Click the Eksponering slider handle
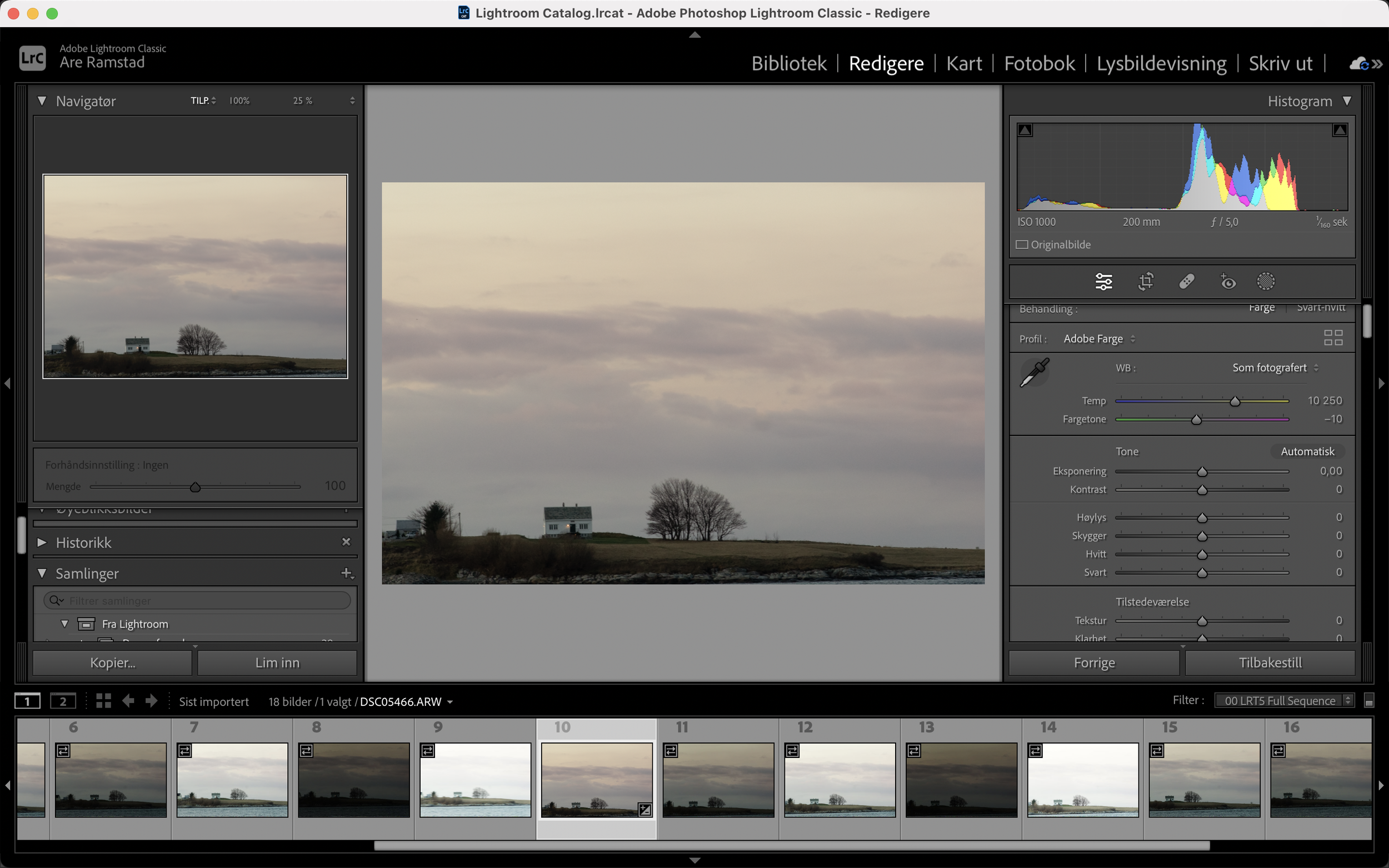 click(1202, 472)
